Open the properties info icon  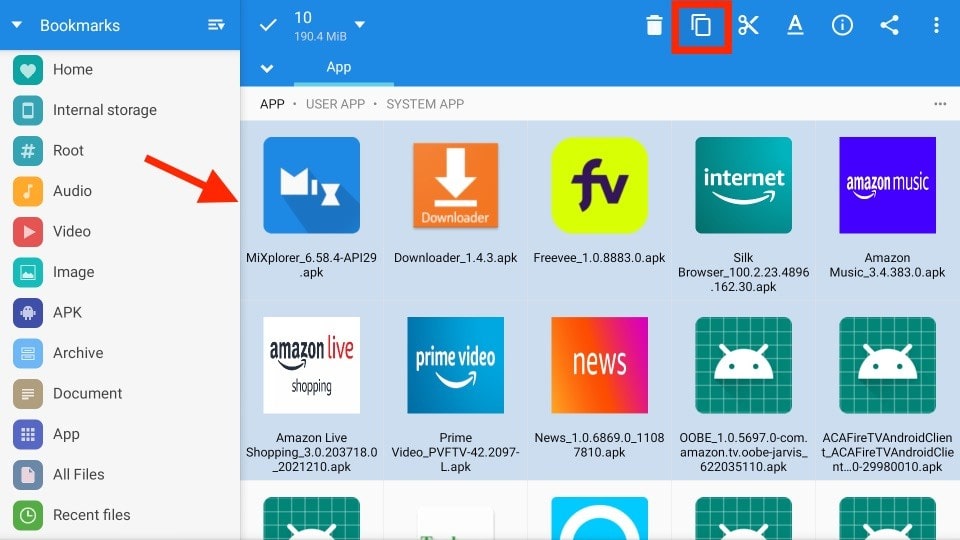(842, 25)
